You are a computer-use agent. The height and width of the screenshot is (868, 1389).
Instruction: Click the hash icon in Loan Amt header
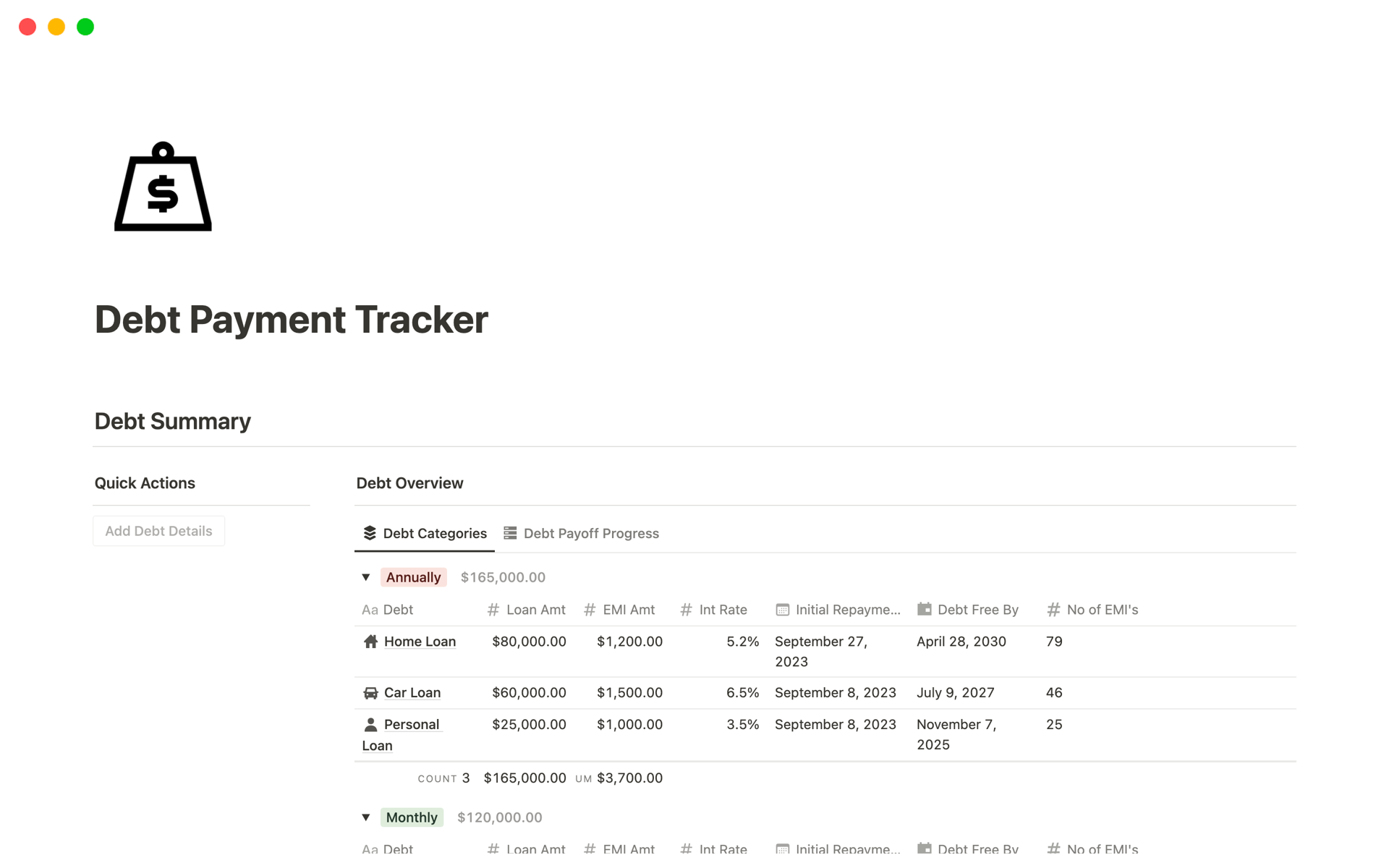pyautogui.click(x=493, y=610)
